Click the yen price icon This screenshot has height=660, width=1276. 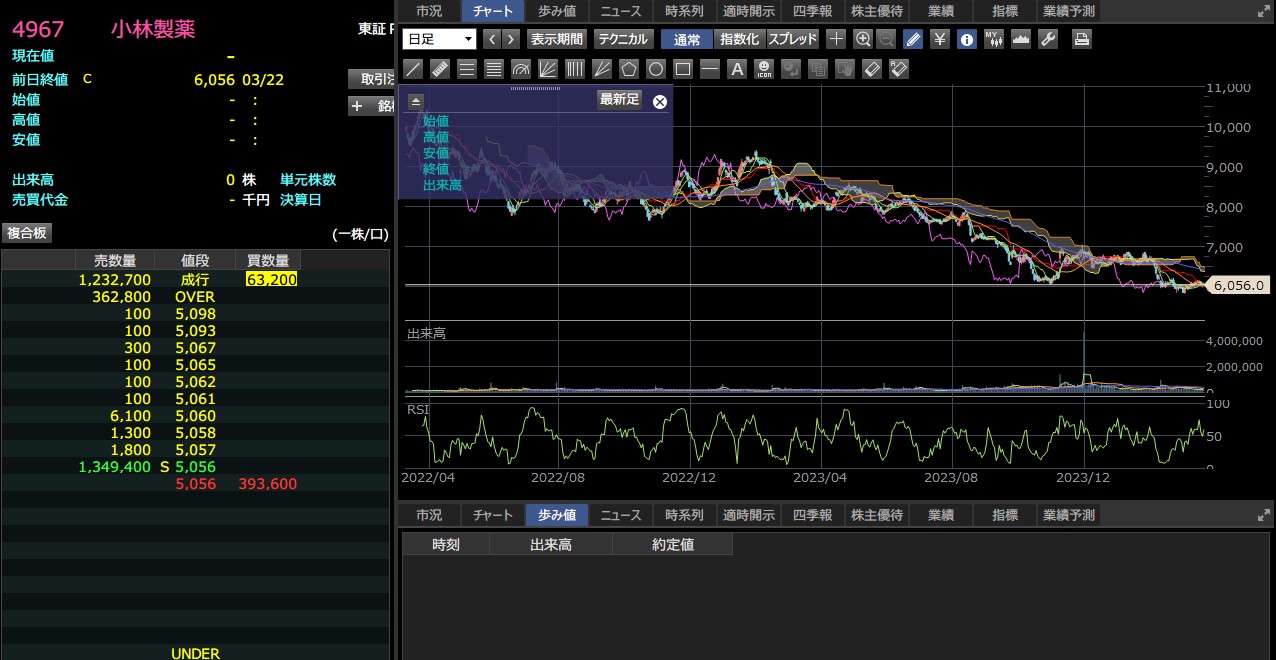coord(940,39)
